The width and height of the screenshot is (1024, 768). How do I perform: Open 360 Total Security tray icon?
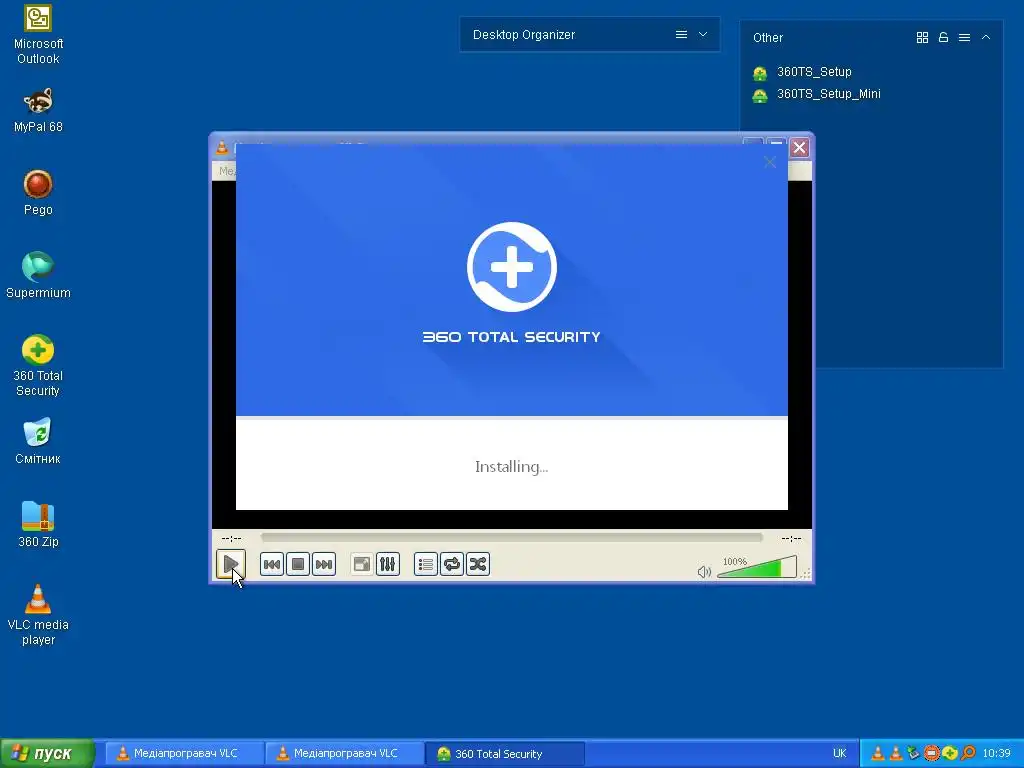[x=950, y=754]
